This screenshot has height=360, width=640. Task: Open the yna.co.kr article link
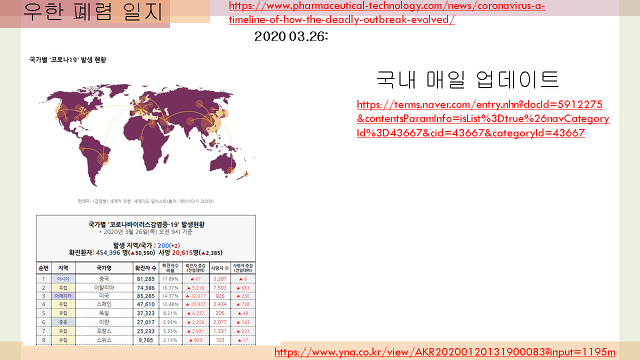[444, 352]
